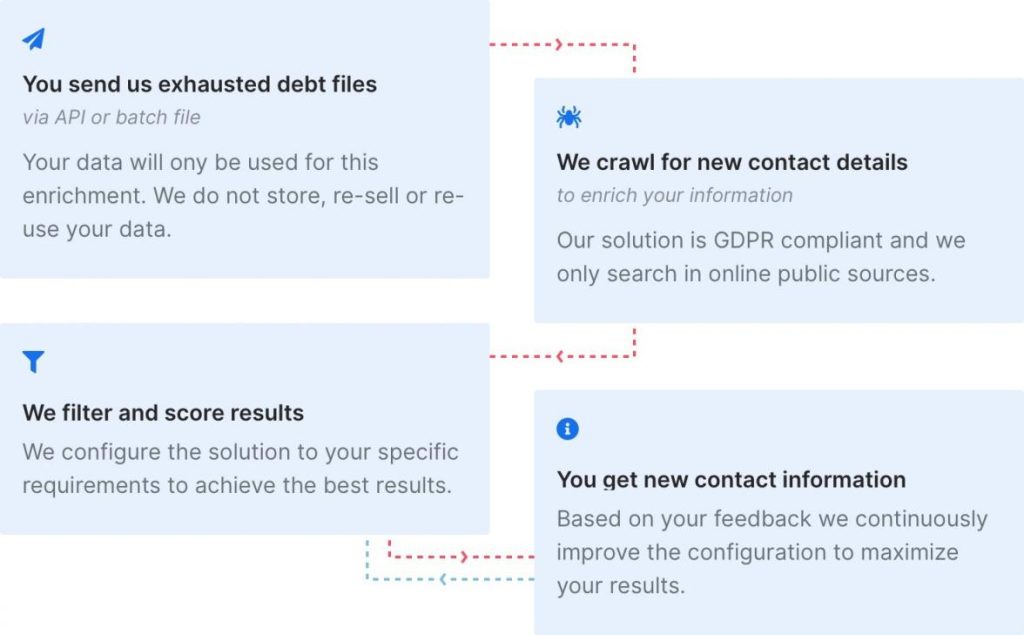The height and width of the screenshot is (635, 1024).
Task: Click the heading 'We crawl for new contact details'
Action: 732,162
